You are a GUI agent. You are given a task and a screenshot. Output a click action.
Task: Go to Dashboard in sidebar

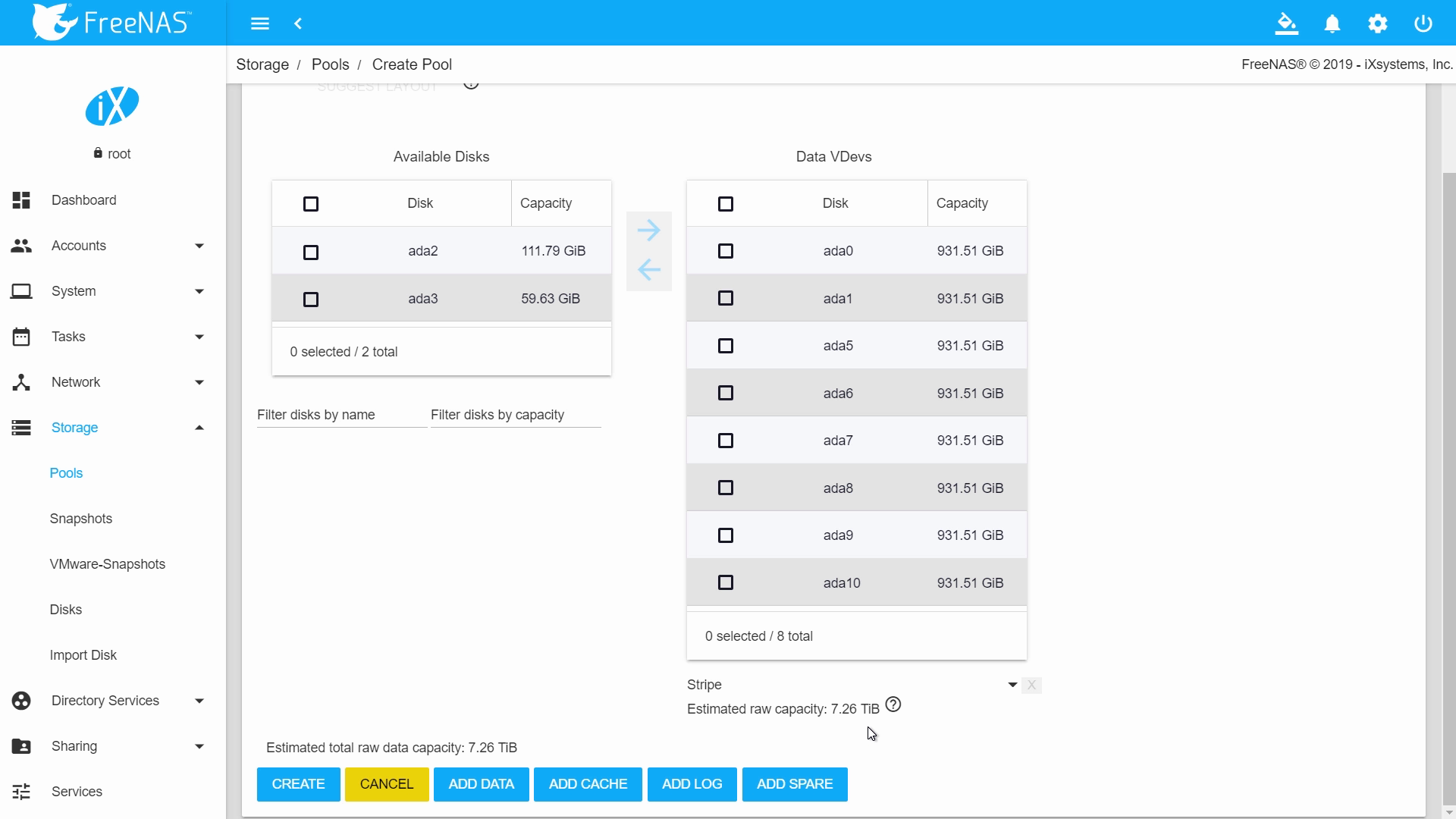pyautogui.click(x=84, y=200)
